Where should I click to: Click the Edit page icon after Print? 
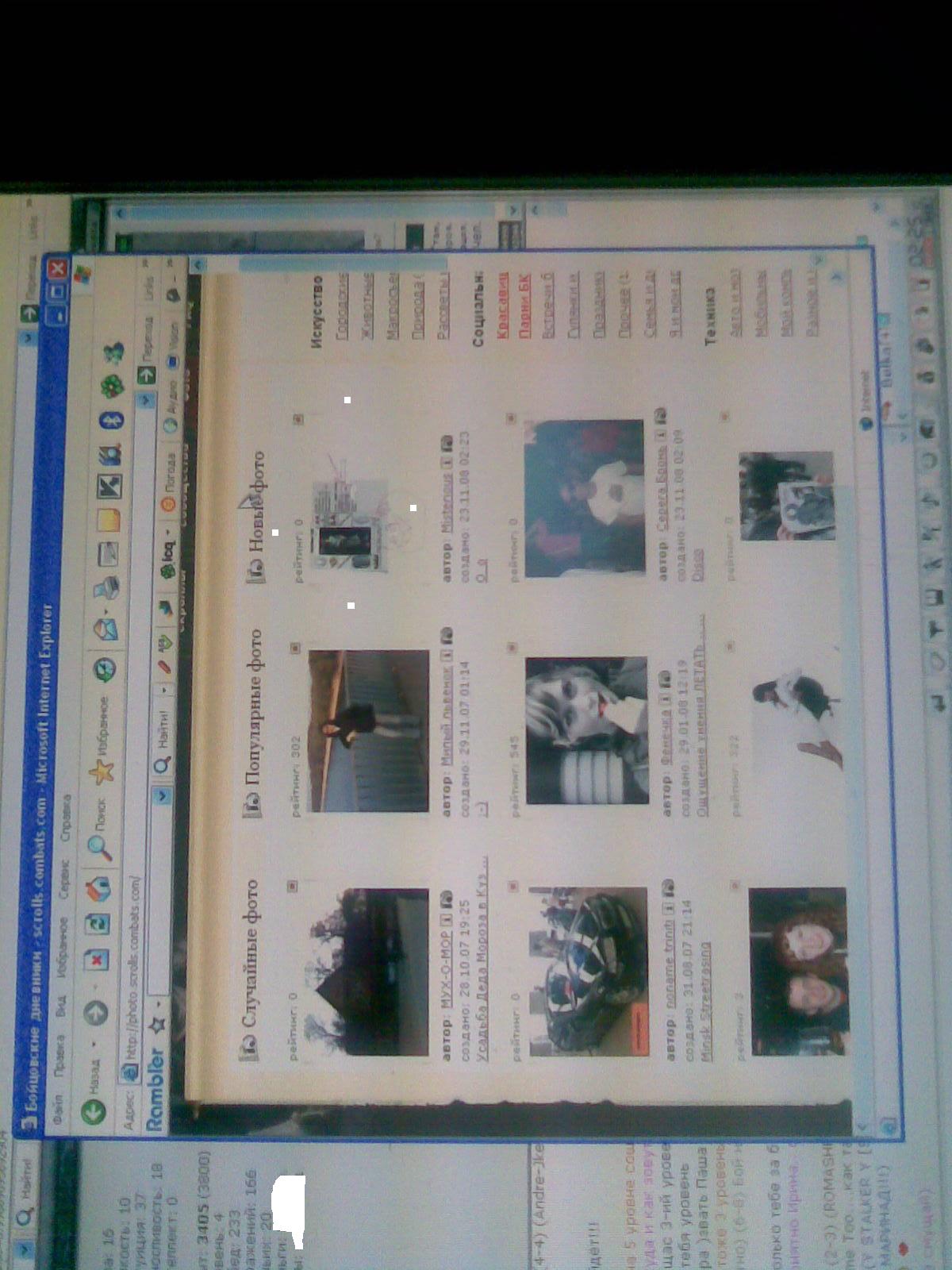coord(108,554)
